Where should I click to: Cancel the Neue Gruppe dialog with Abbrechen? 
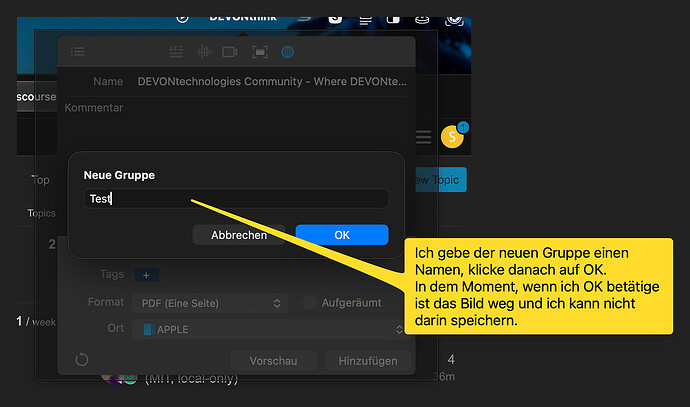point(239,235)
